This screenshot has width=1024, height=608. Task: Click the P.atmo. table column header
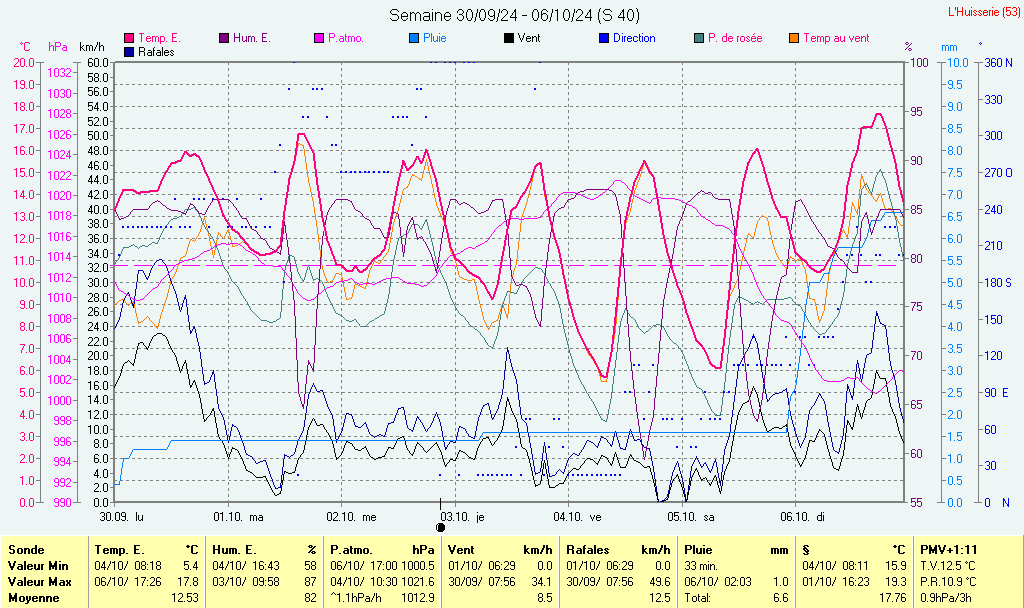[x=352, y=550]
